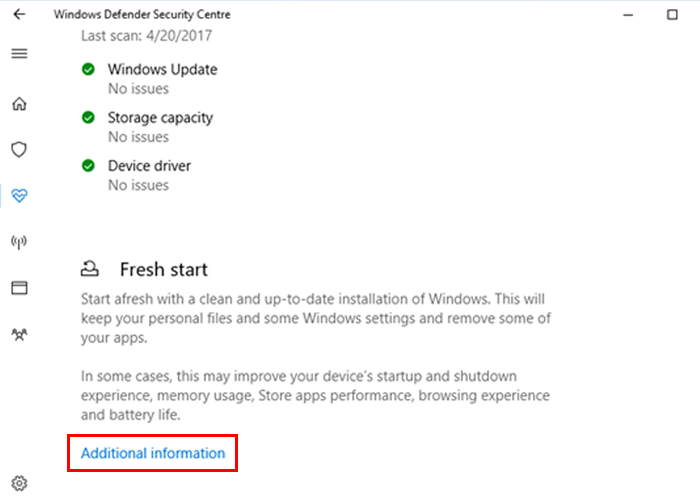
Task: Click the Fresh start heading
Action: coord(164,270)
